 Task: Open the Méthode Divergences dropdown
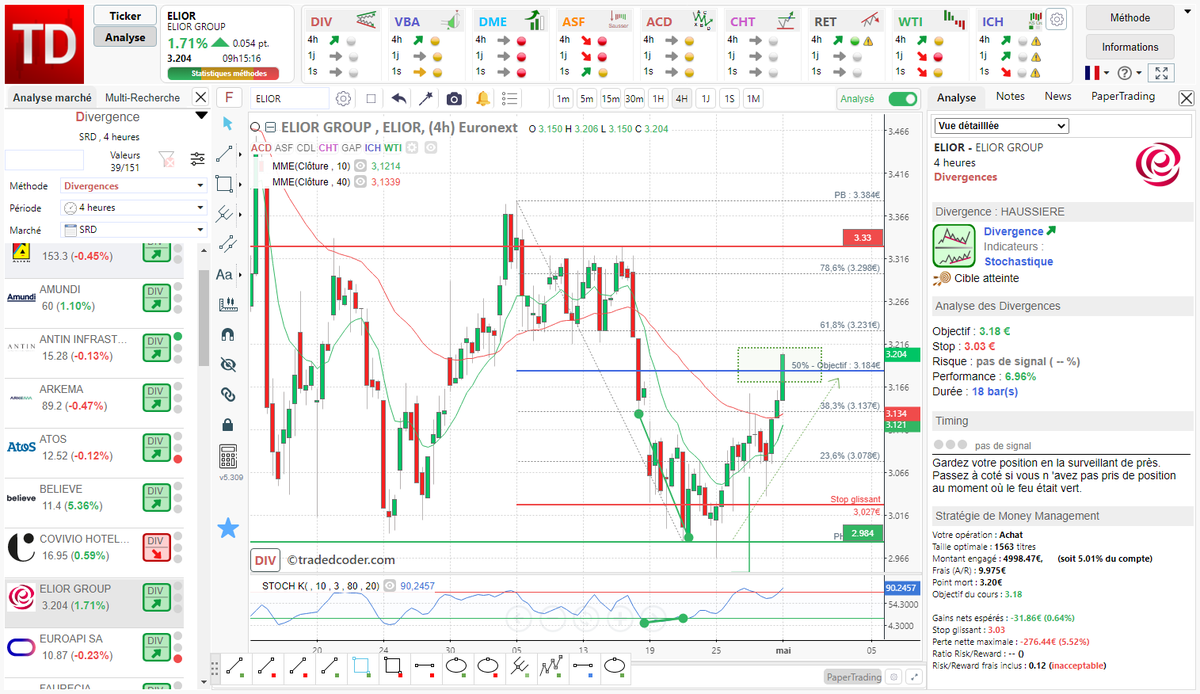click(x=134, y=186)
